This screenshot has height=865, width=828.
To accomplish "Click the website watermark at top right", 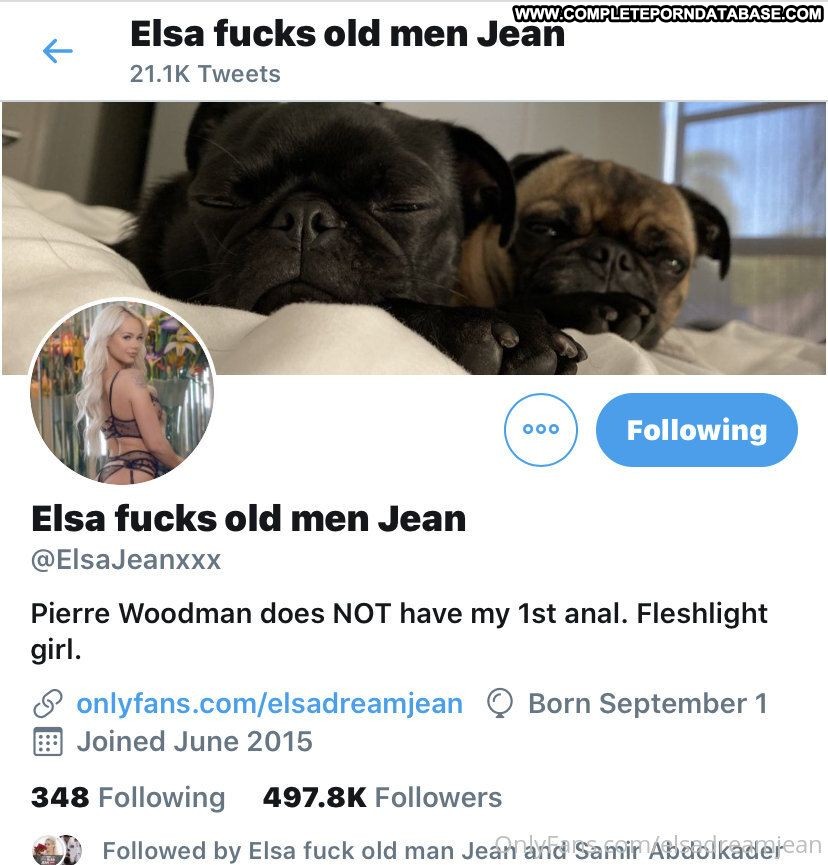I will pos(667,14).
